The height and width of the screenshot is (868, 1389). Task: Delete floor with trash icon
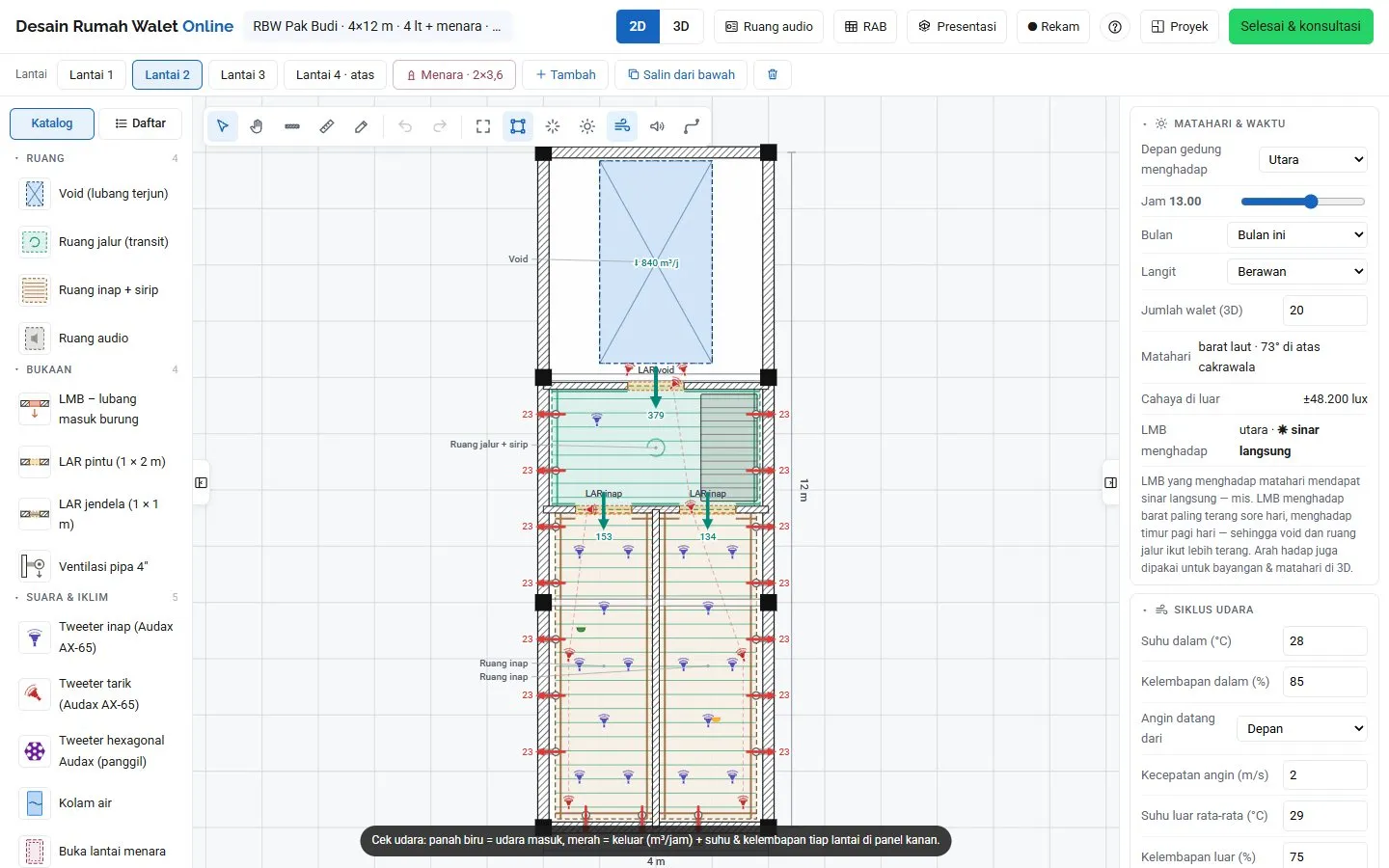[x=773, y=74]
